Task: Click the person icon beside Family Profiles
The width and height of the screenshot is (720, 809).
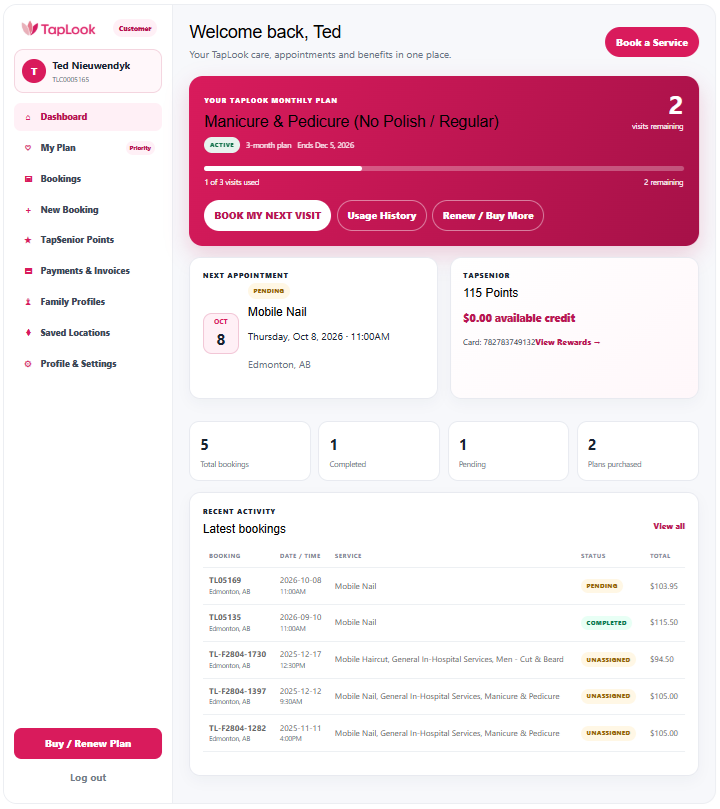Action: (28, 302)
